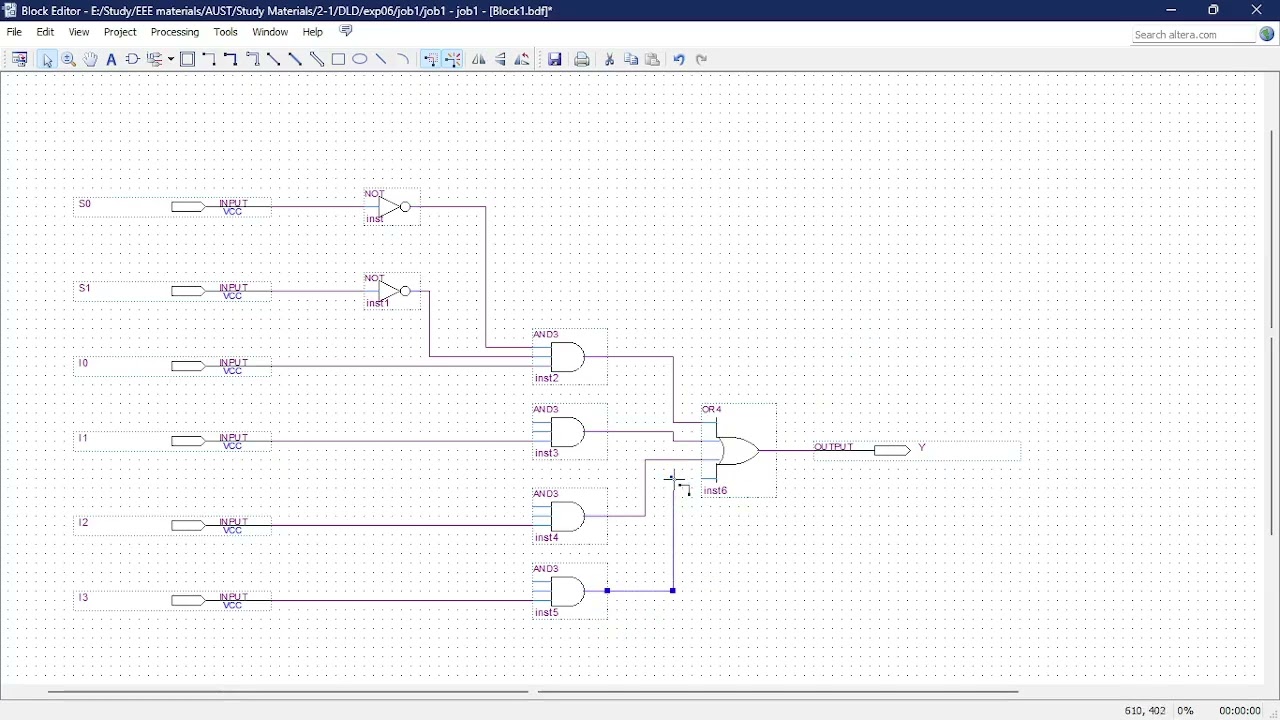Viewport: 1280px width, 720px height.
Task: Select the OR4 gate inst6
Action: click(738, 450)
